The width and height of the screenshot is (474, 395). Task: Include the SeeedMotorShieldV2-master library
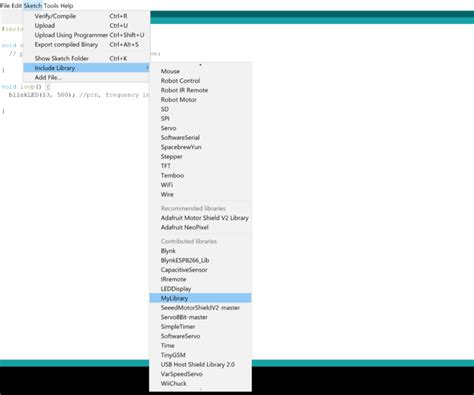200,308
